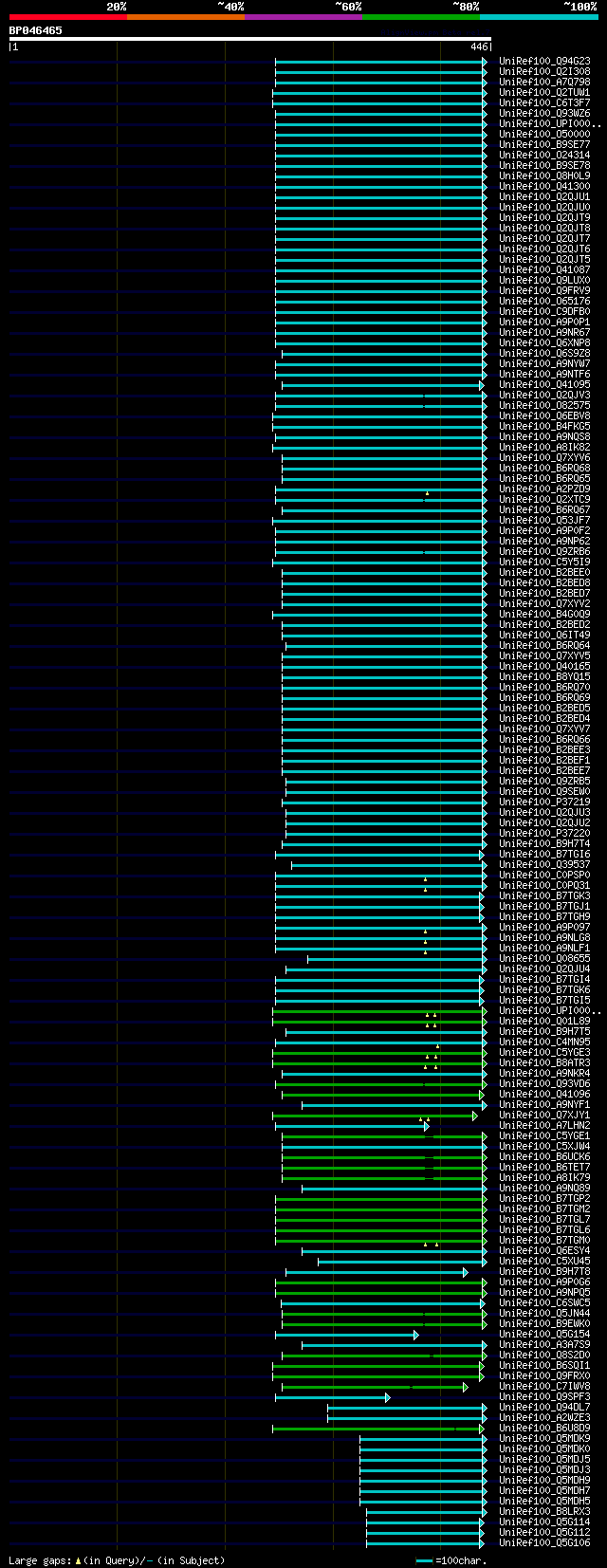Click UniRef100_B7TGM0 label
Screen dimensions: 607x1568
[x=544, y=1240]
